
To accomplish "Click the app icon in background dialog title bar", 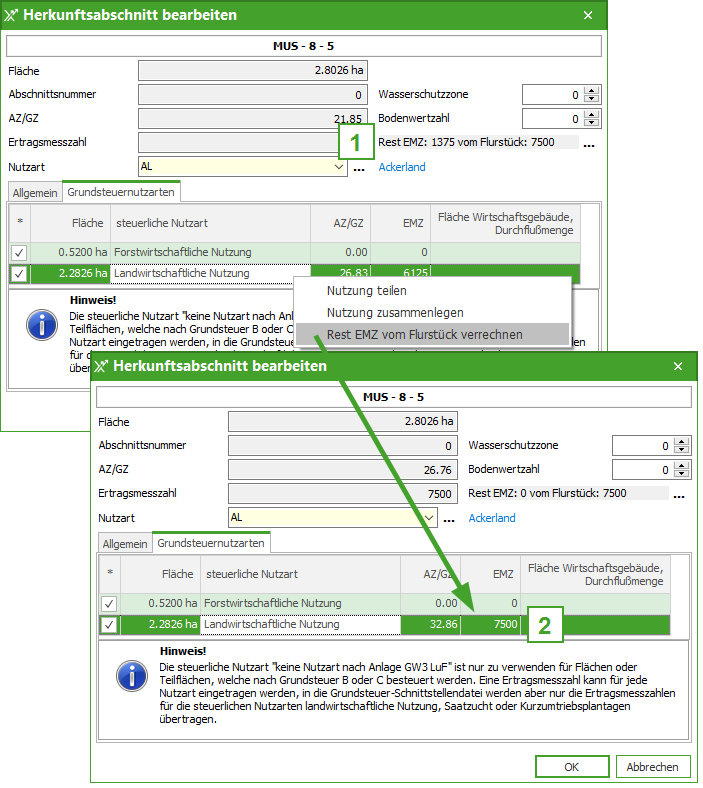I will 12,15.
